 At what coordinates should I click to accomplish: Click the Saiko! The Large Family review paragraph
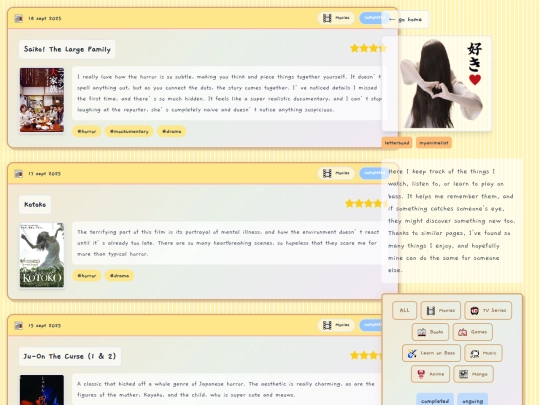(x=229, y=93)
